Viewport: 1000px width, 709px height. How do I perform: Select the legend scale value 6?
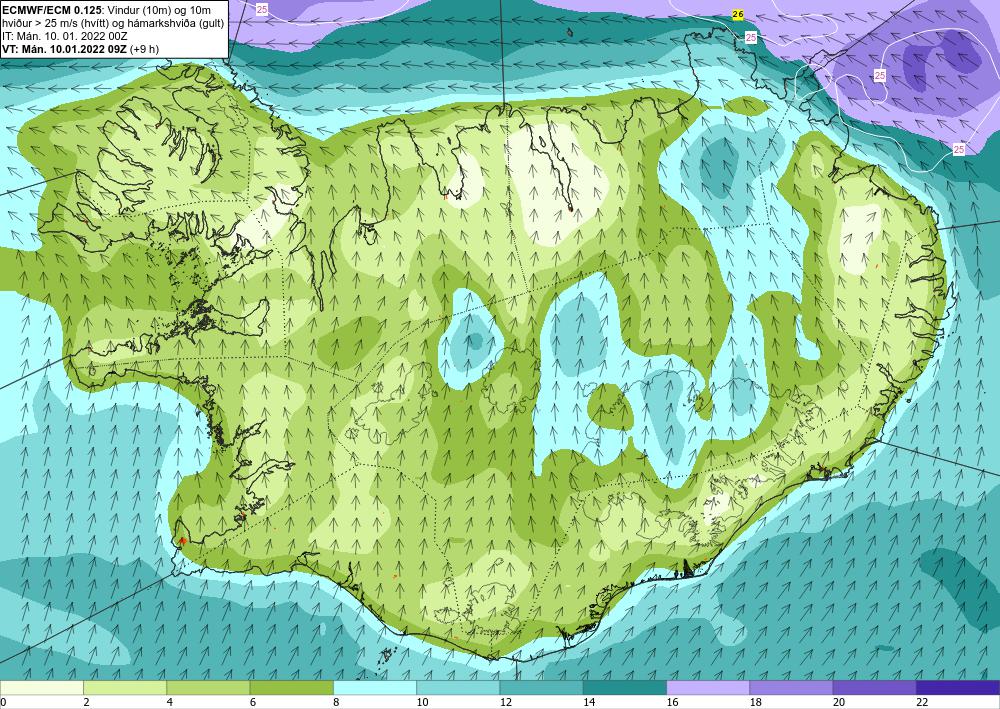253,703
